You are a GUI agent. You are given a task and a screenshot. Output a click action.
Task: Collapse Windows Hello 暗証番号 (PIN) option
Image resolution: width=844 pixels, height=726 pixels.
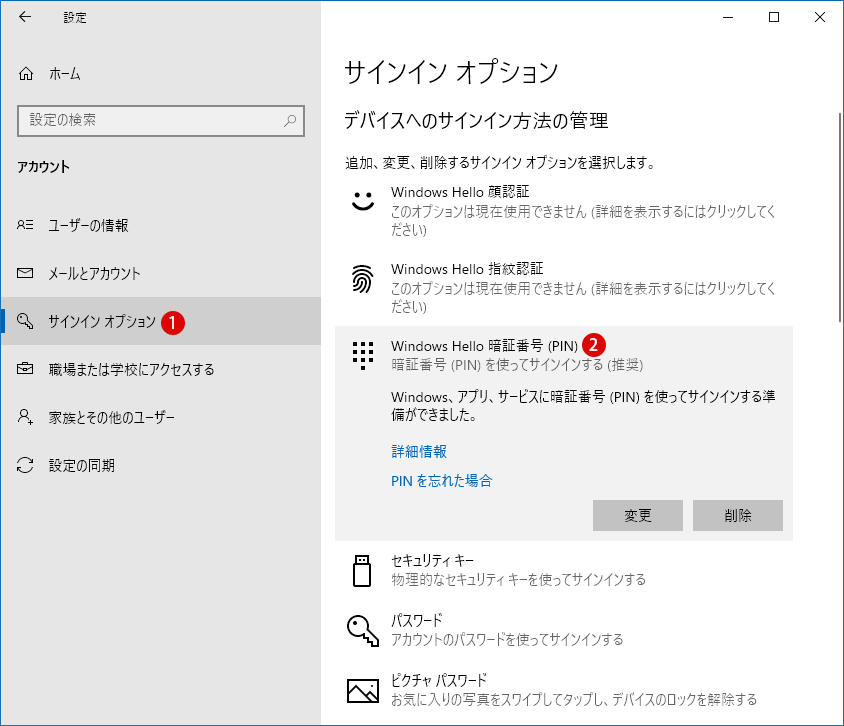(564, 355)
